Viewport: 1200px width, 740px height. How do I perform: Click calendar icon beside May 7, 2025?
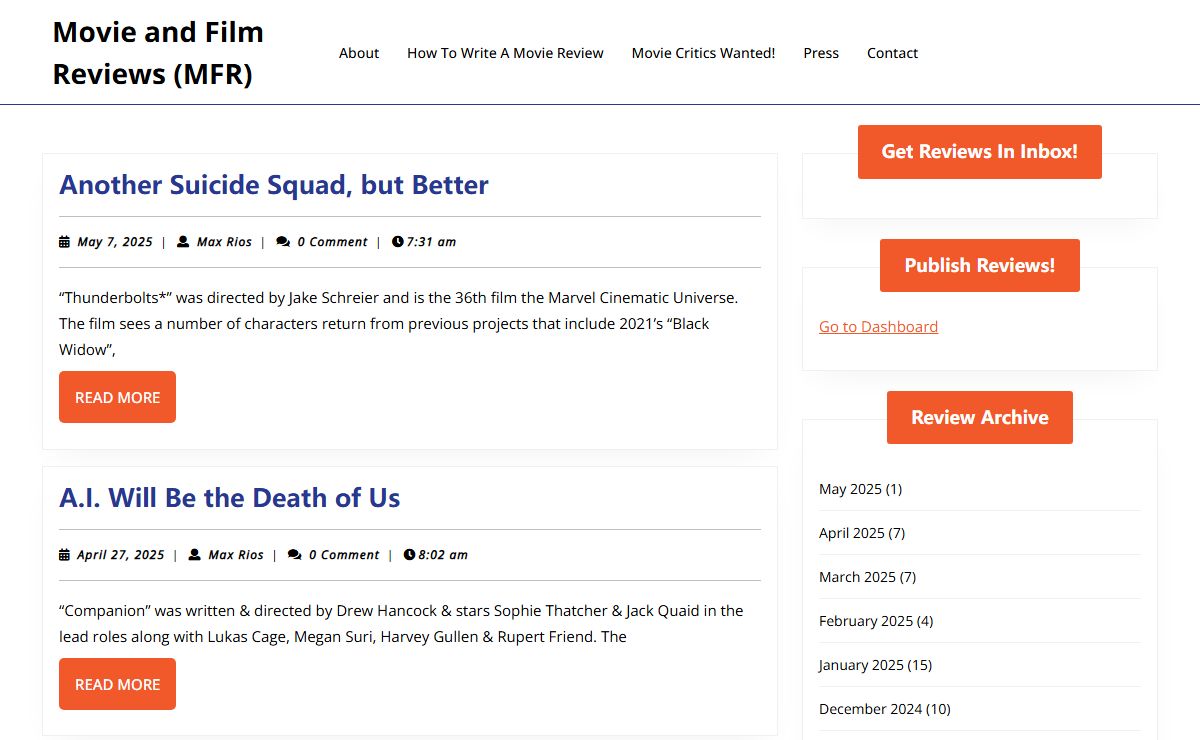(x=65, y=242)
